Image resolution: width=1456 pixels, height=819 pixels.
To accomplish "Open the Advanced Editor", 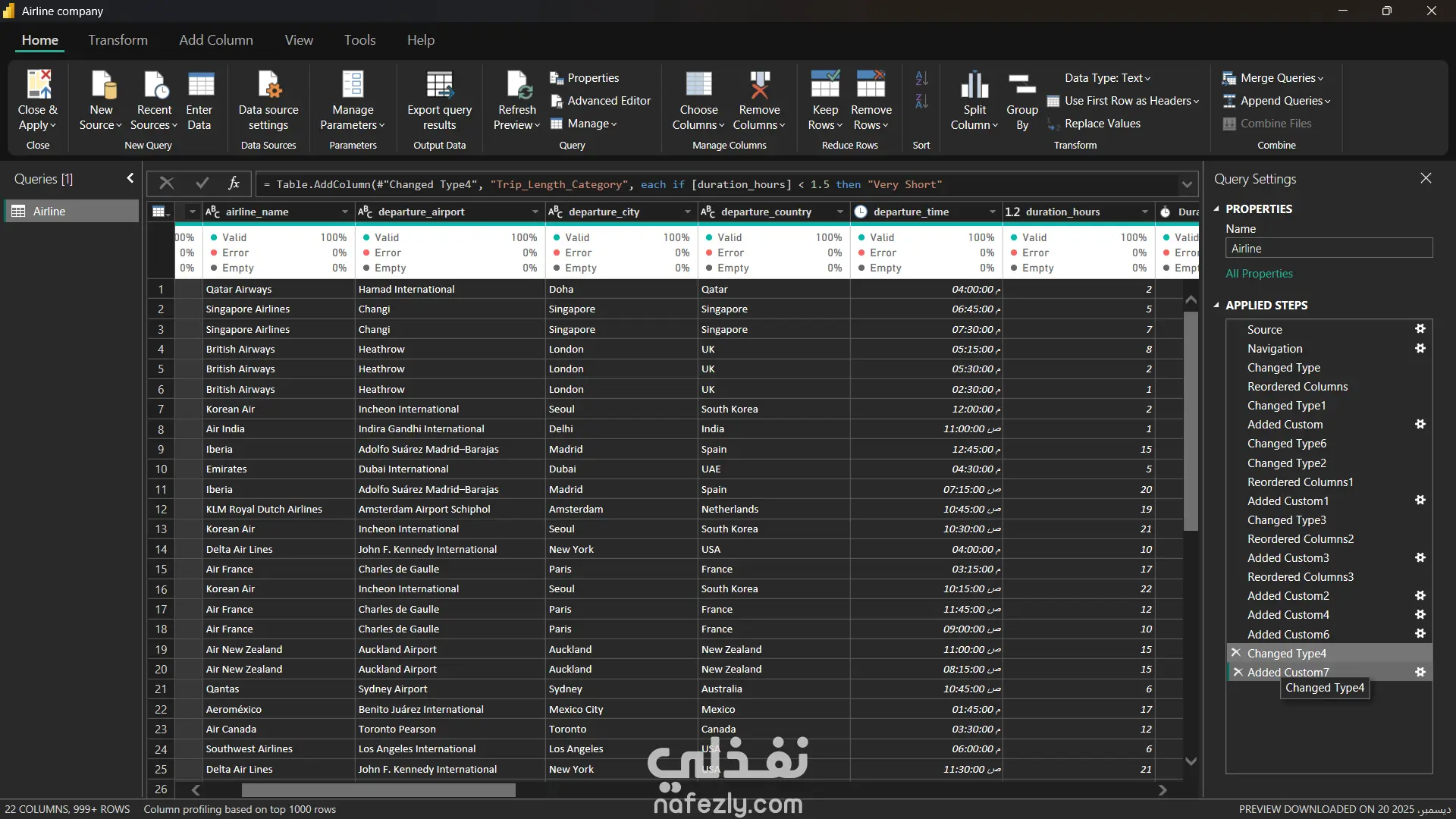I will click(x=600, y=101).
